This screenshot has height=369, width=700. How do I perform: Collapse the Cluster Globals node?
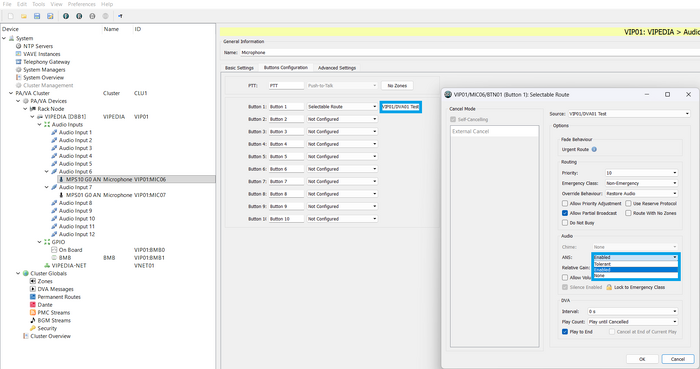[x=18, y=274]
